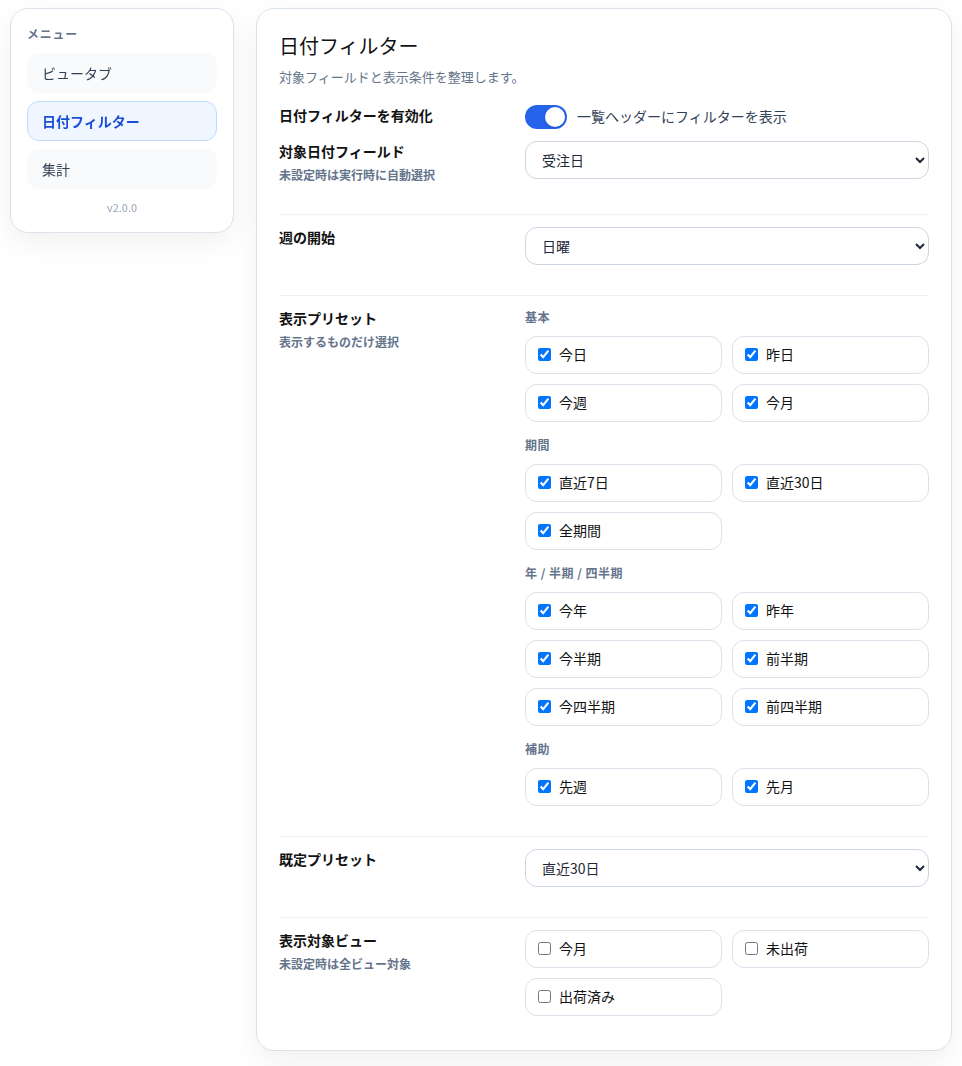Uncheck the 先週 preset checkbox
This screenshot has height=1066, width=962.
click(545, 787)
